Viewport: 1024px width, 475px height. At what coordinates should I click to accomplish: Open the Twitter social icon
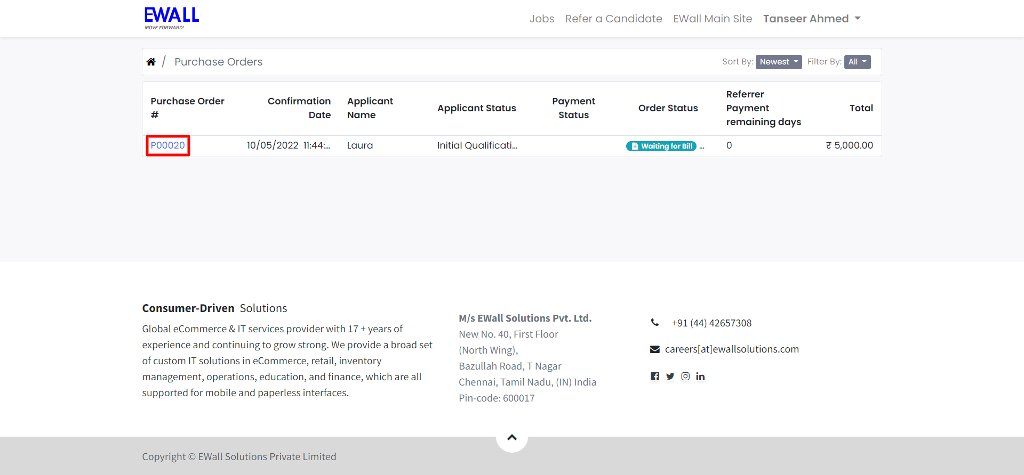(x=670, y=376)
